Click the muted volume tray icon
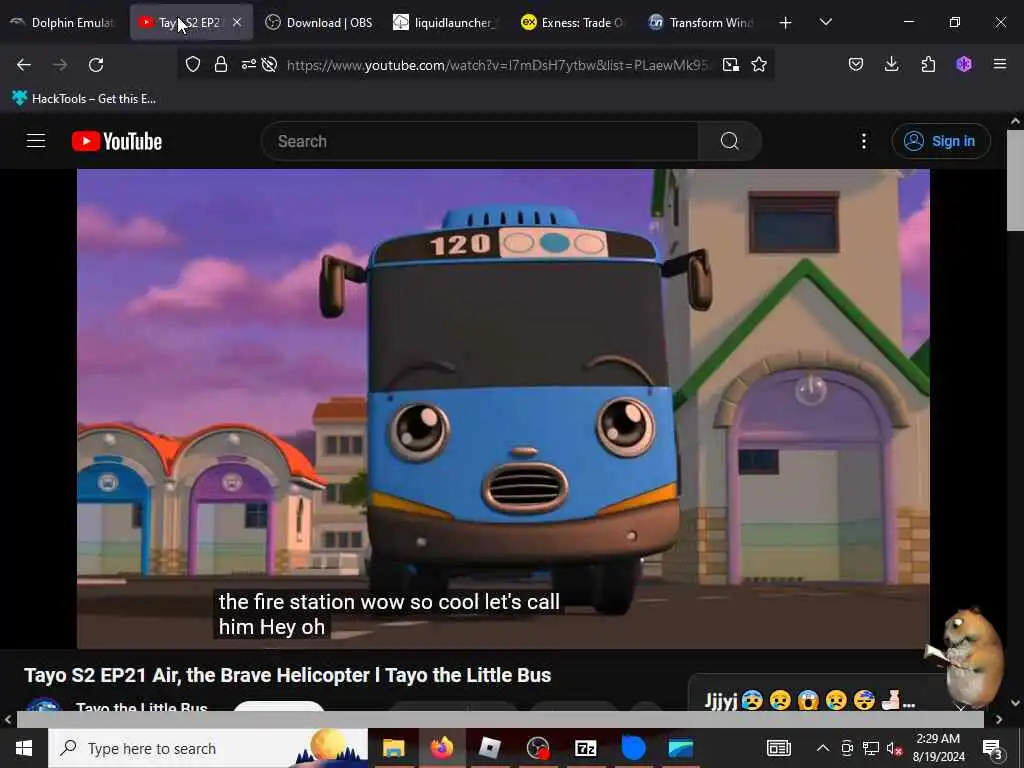Image resolution: width=1024 pixels, height=768 pixels. pos(895,748)
